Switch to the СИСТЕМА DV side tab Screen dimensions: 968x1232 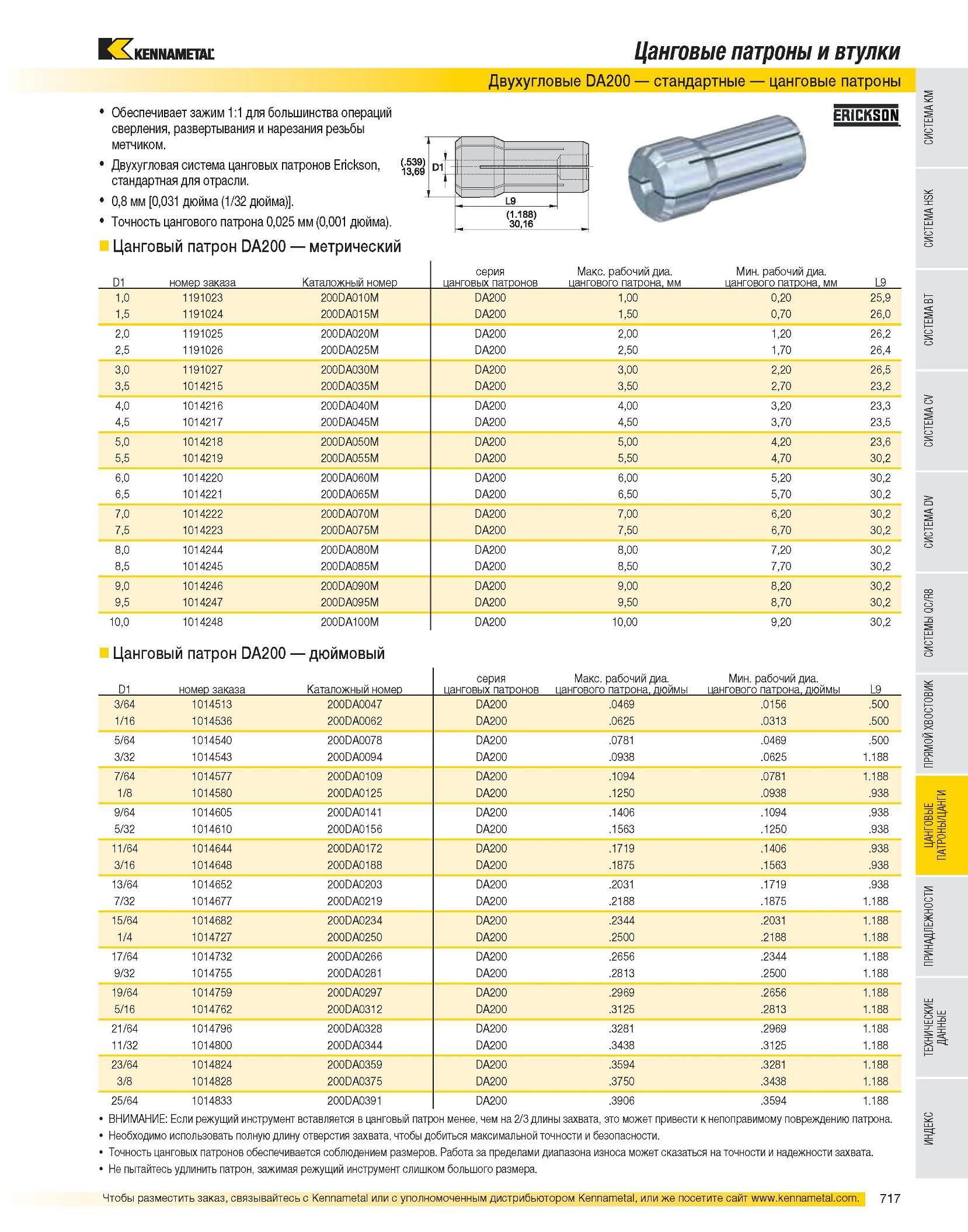click(942, 522)
